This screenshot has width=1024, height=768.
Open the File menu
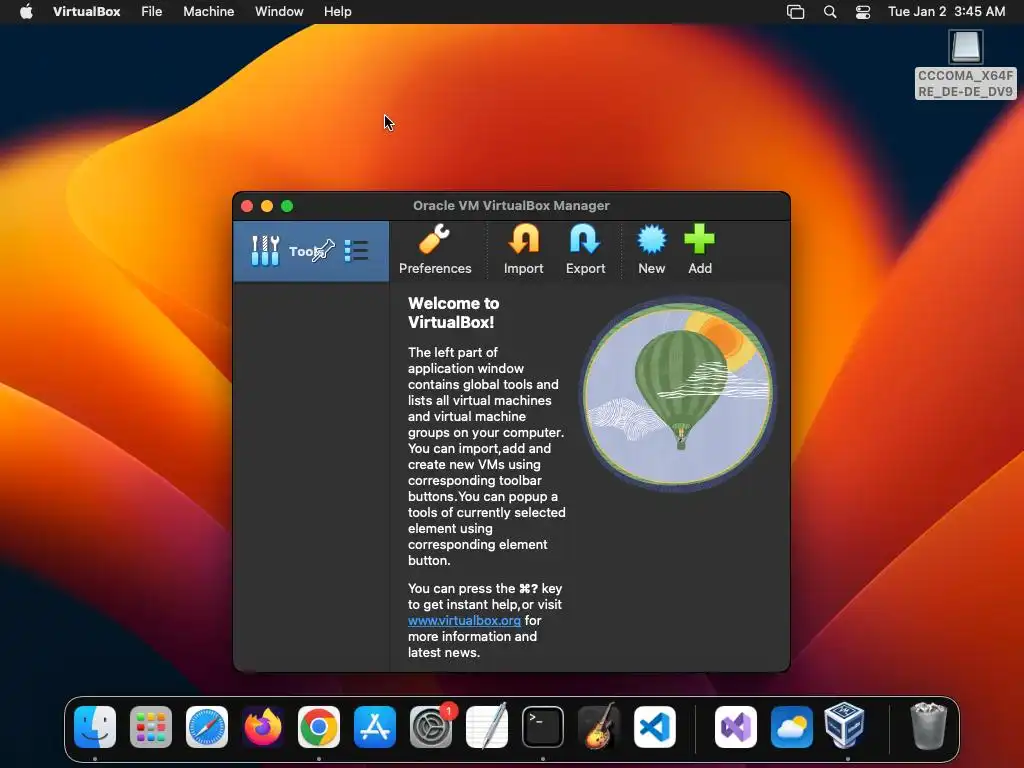(x=152, y=12)
